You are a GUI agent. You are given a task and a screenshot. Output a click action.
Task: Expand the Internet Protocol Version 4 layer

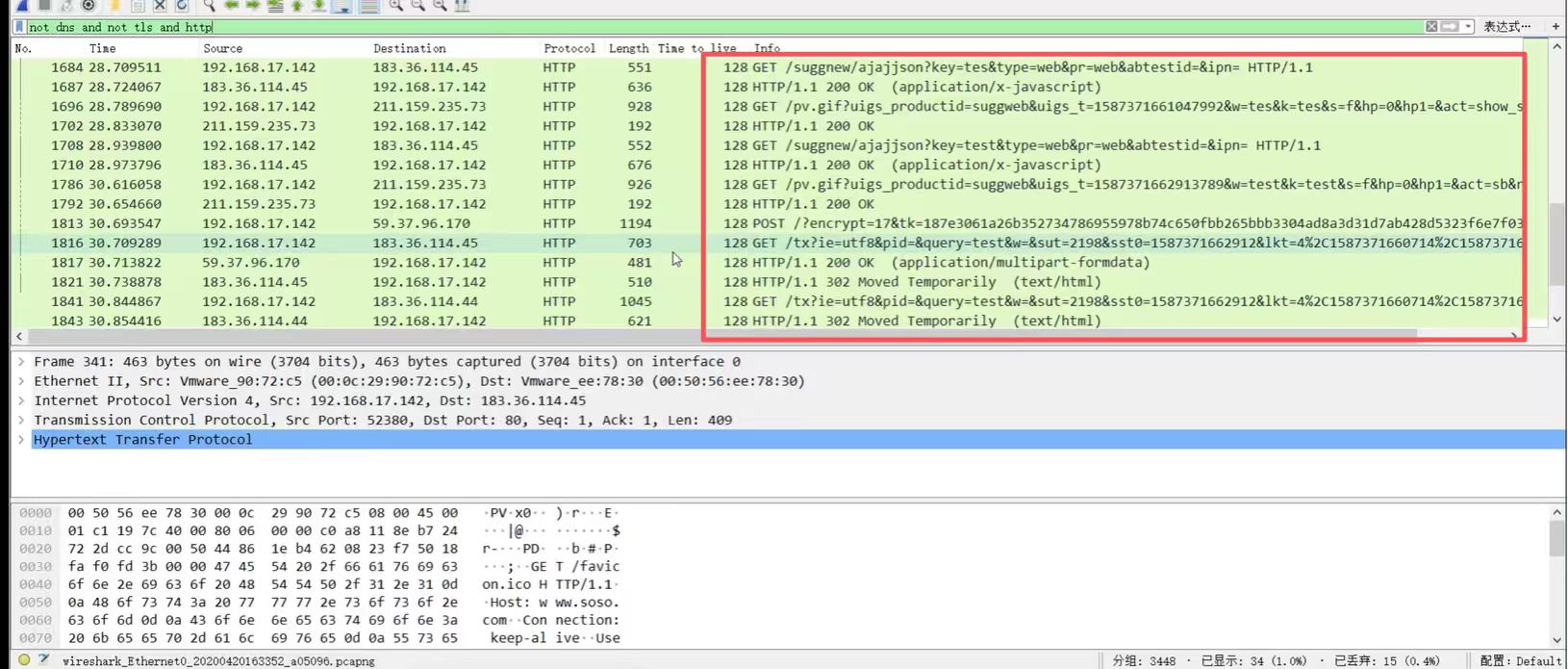21,400
